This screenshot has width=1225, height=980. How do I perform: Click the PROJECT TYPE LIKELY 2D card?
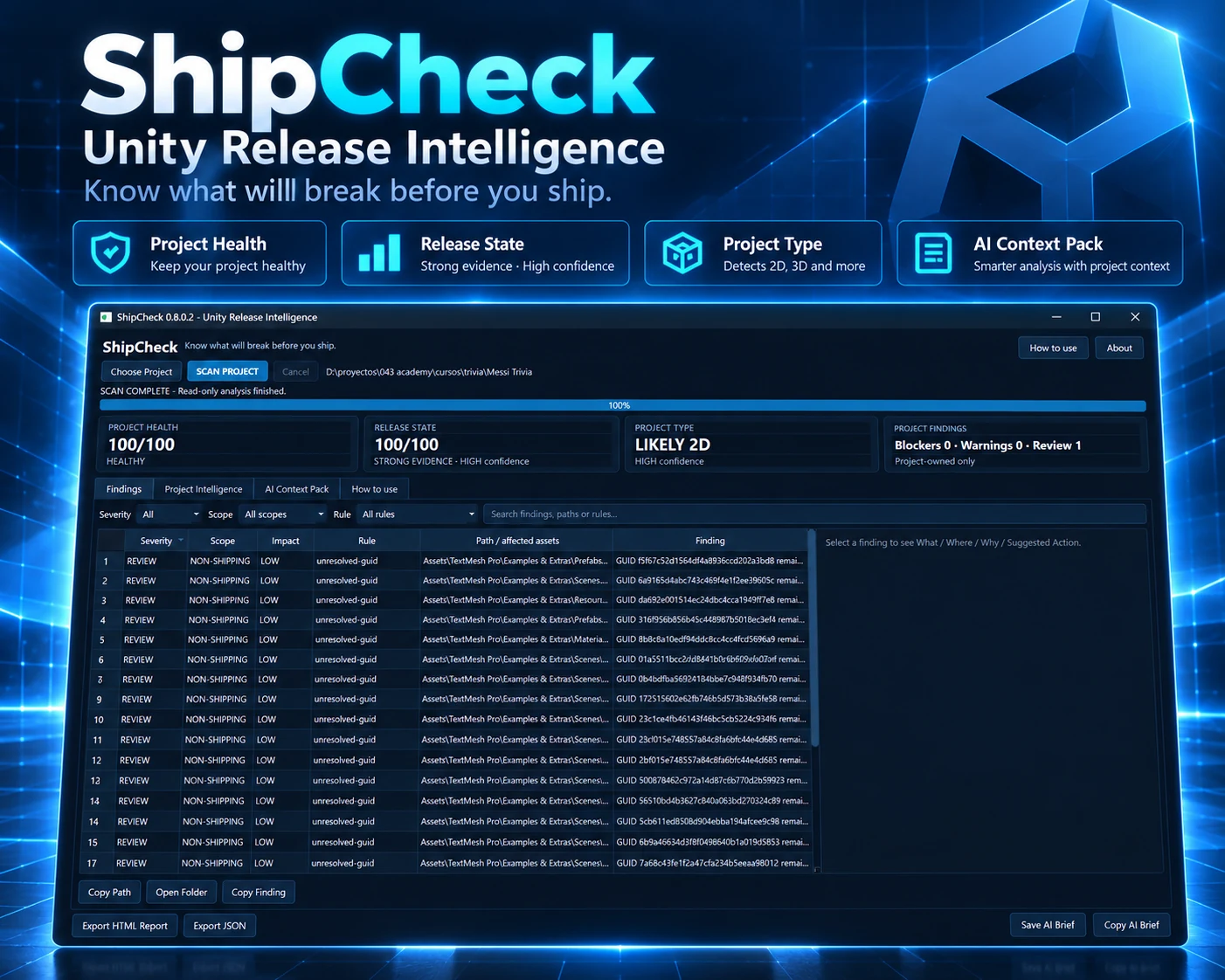pos(751,445)
